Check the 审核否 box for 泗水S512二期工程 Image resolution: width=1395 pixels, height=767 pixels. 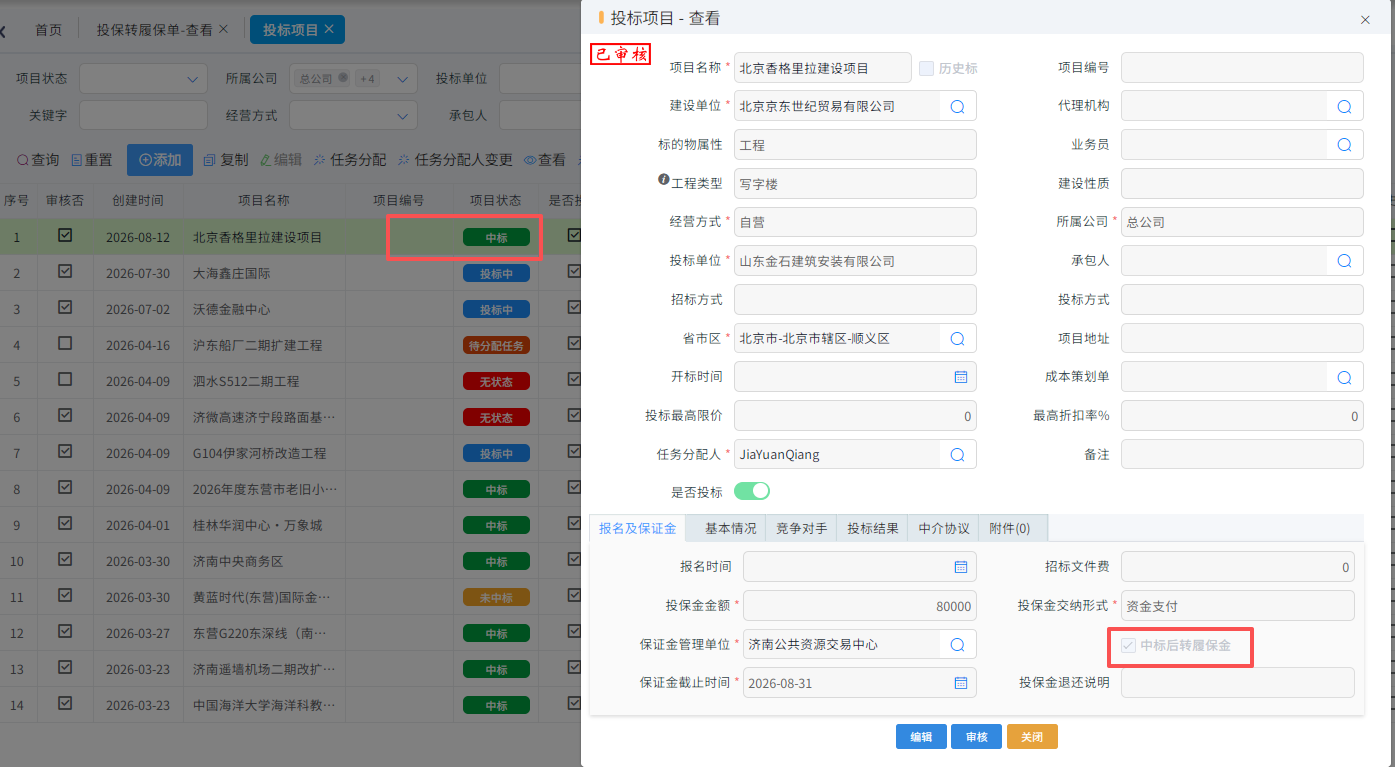[x=65, y=380]
